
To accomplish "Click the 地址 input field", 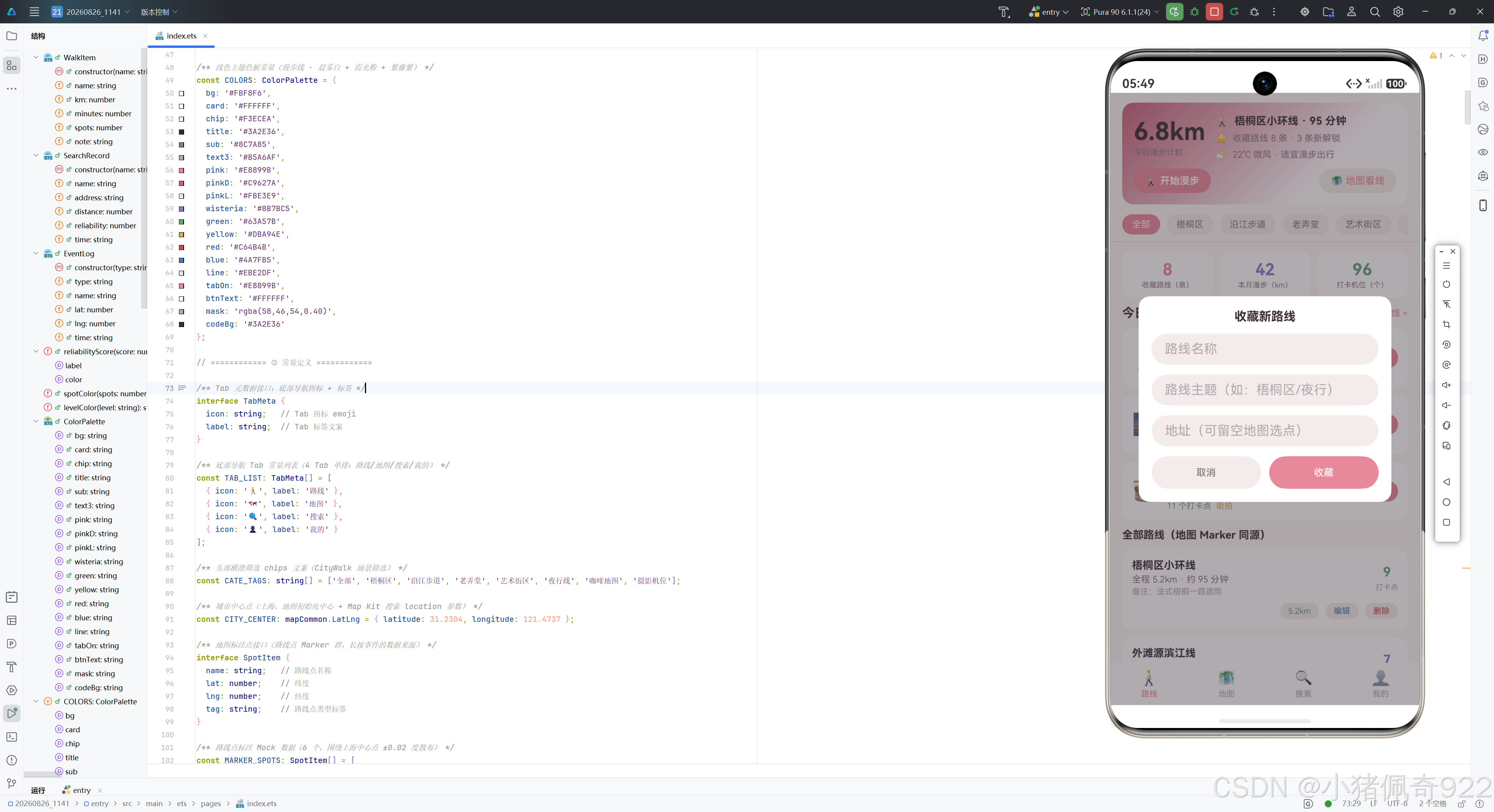I will point(1264,430).
